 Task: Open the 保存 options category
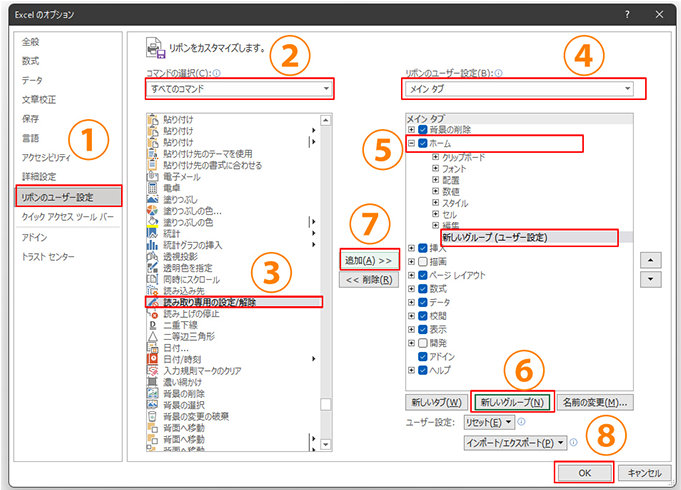(30, 119)
